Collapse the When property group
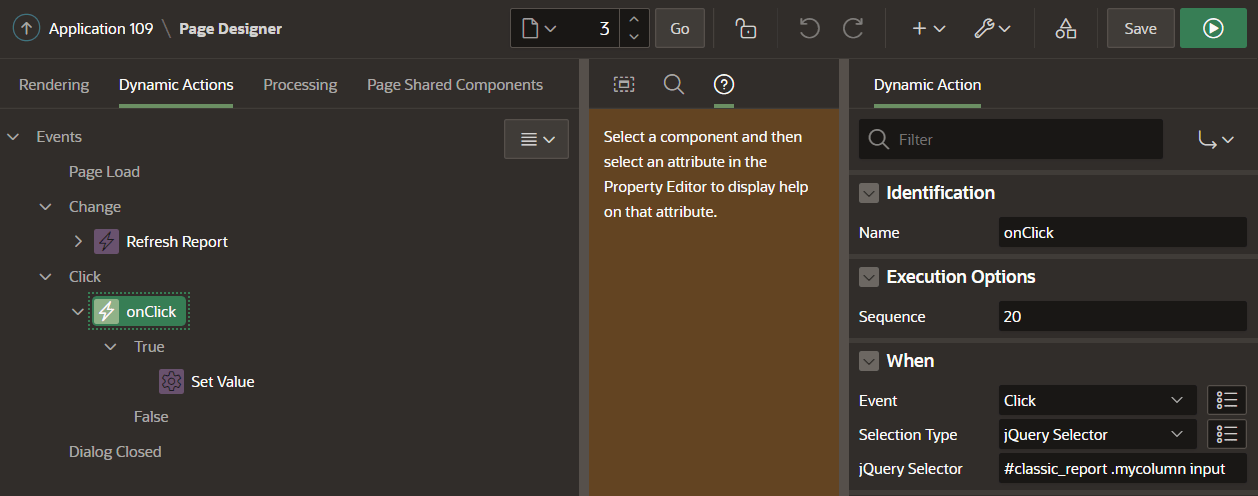 coord(869,361)
